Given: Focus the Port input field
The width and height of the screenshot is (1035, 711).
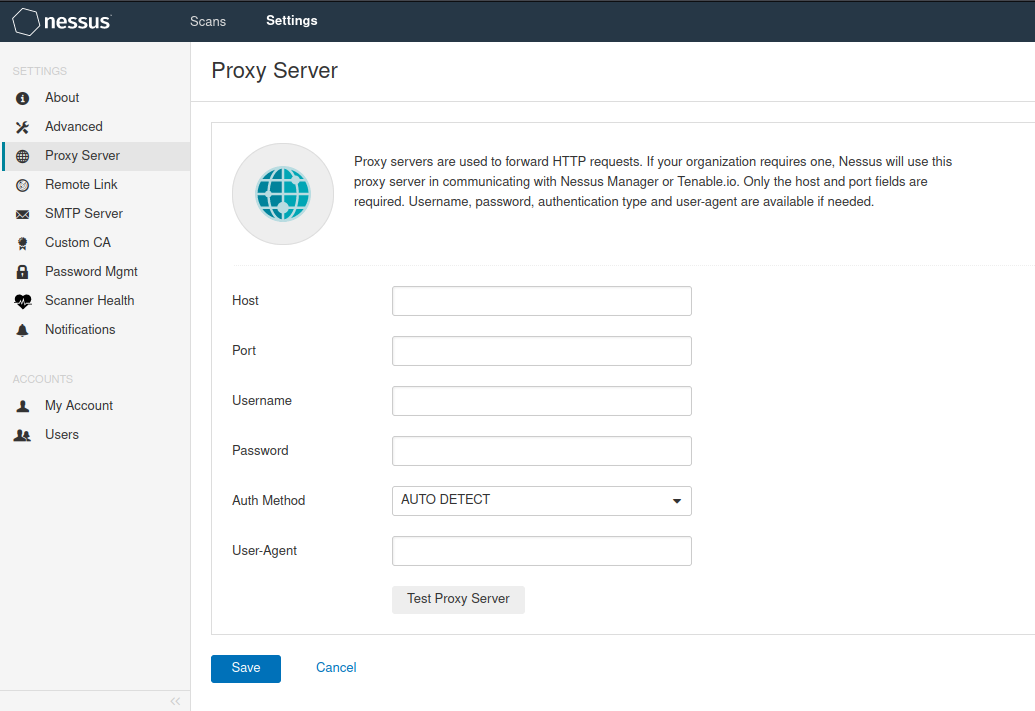Looking at the screenshot, I should pos(542,351).
